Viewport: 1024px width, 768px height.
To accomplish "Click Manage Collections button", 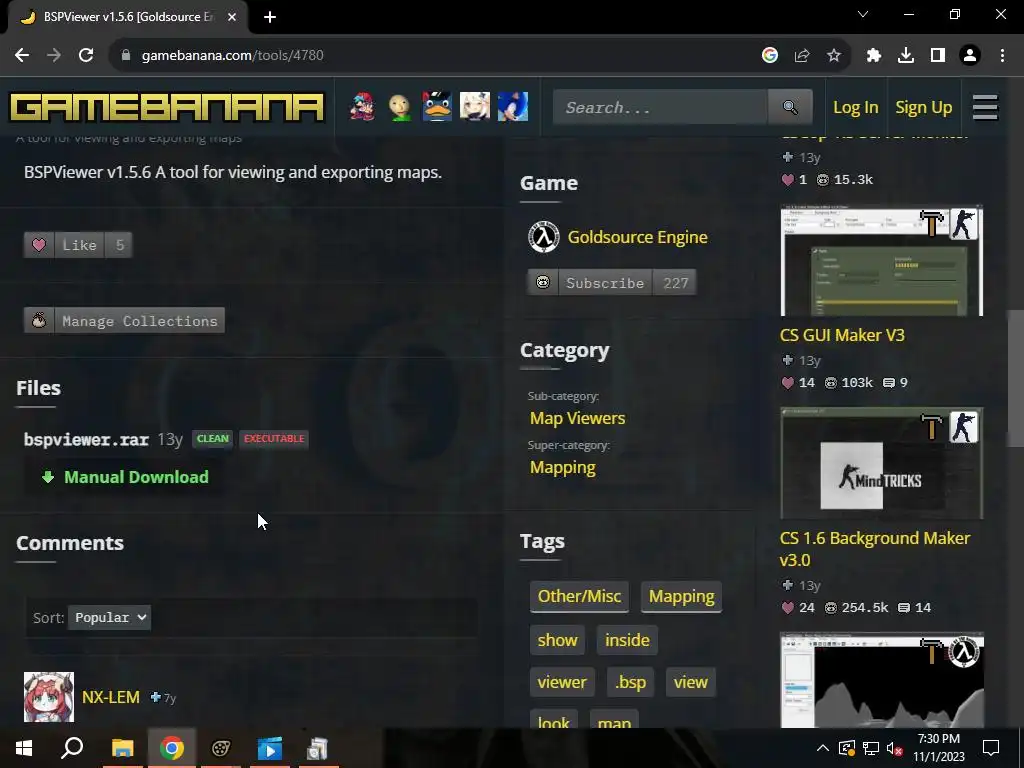I will pos(124,321).
